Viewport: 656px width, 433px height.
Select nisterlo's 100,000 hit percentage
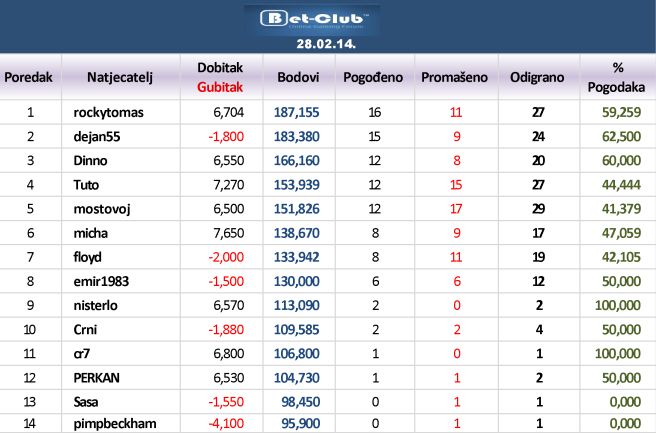click(x=618, y=305)
